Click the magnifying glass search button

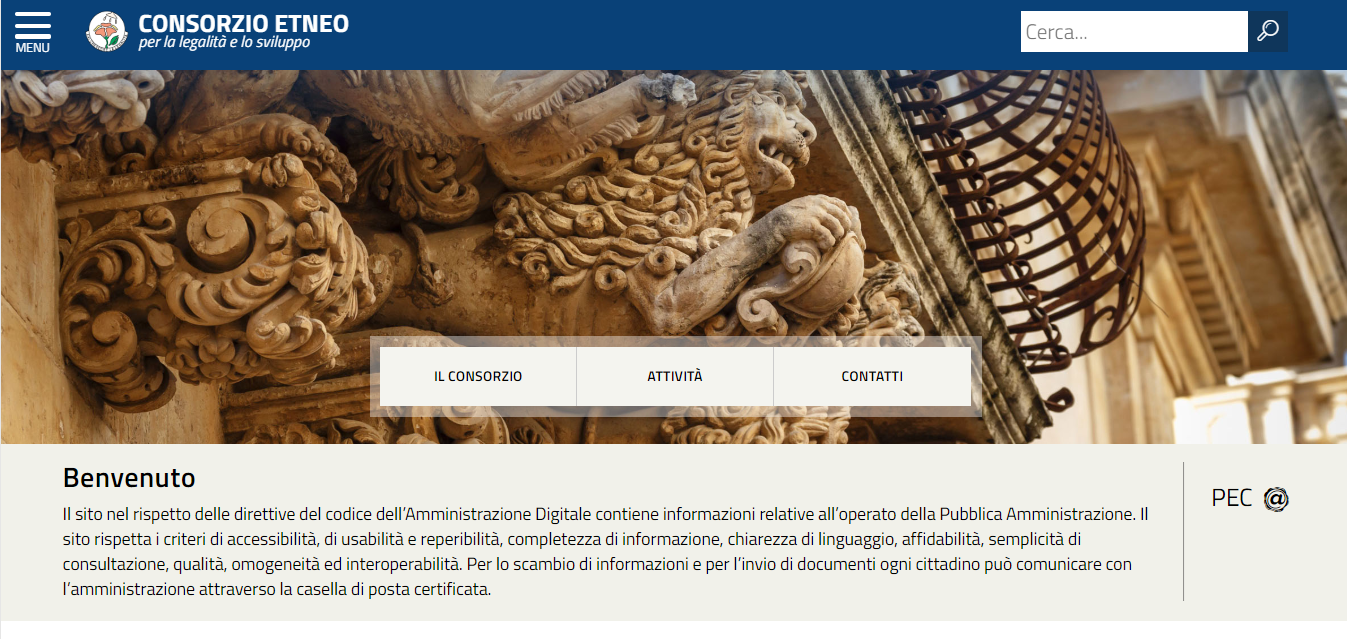click(1268, 31)
